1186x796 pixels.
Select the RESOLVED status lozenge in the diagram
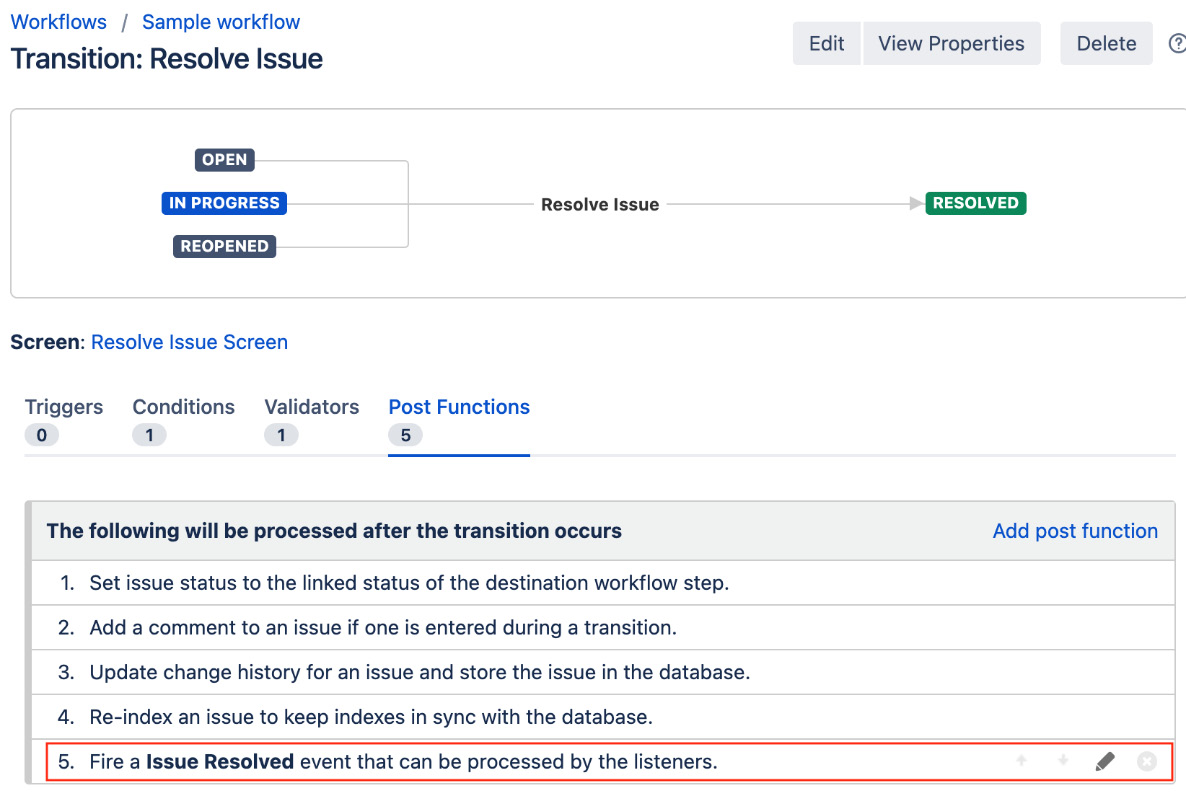(975, 202)
